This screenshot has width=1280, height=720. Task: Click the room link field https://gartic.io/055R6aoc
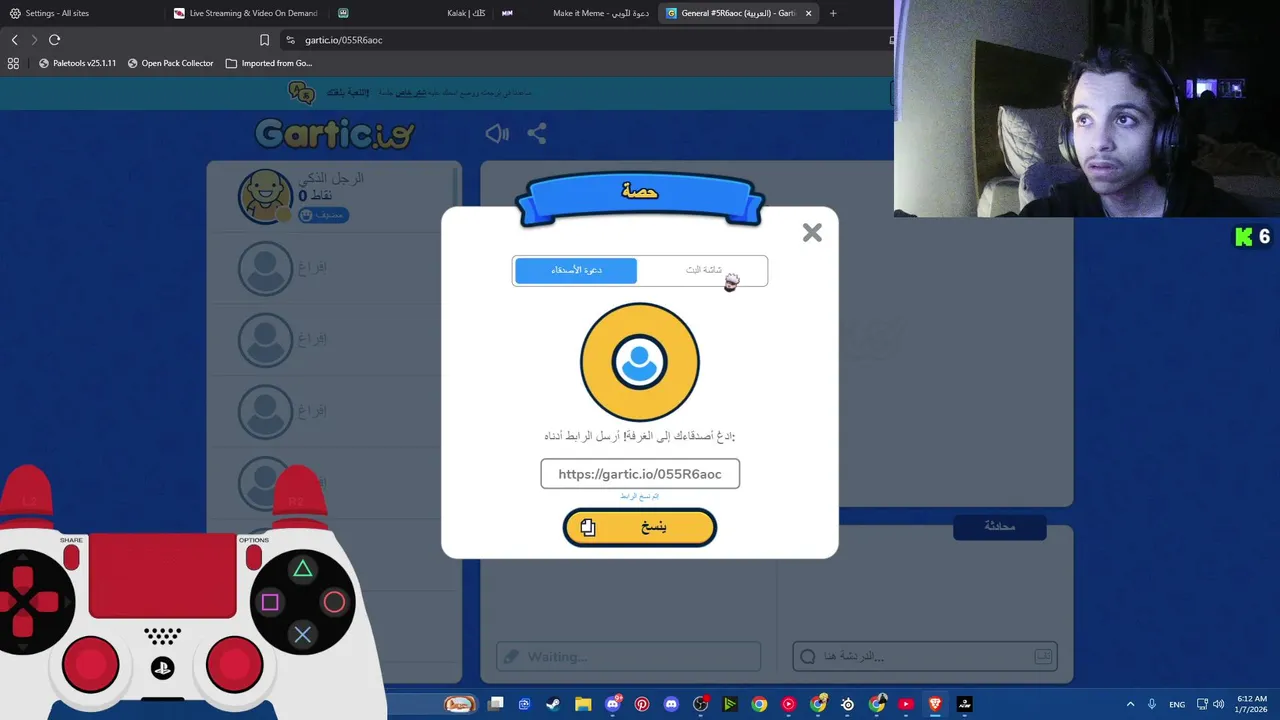[x=640, y=474]
